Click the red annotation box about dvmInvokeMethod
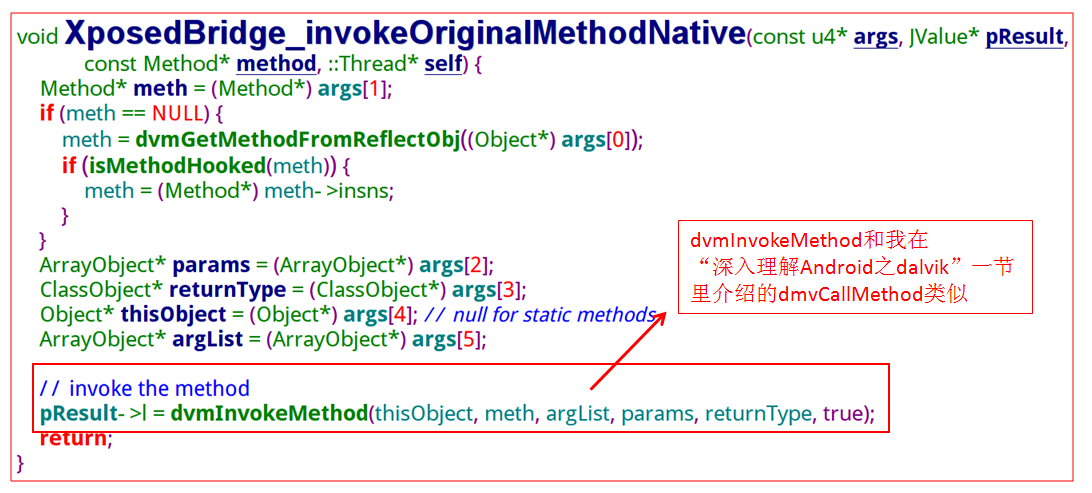The width and height of the screenshot is (1092, 493). pyautogui.click(x=855, y=267)
